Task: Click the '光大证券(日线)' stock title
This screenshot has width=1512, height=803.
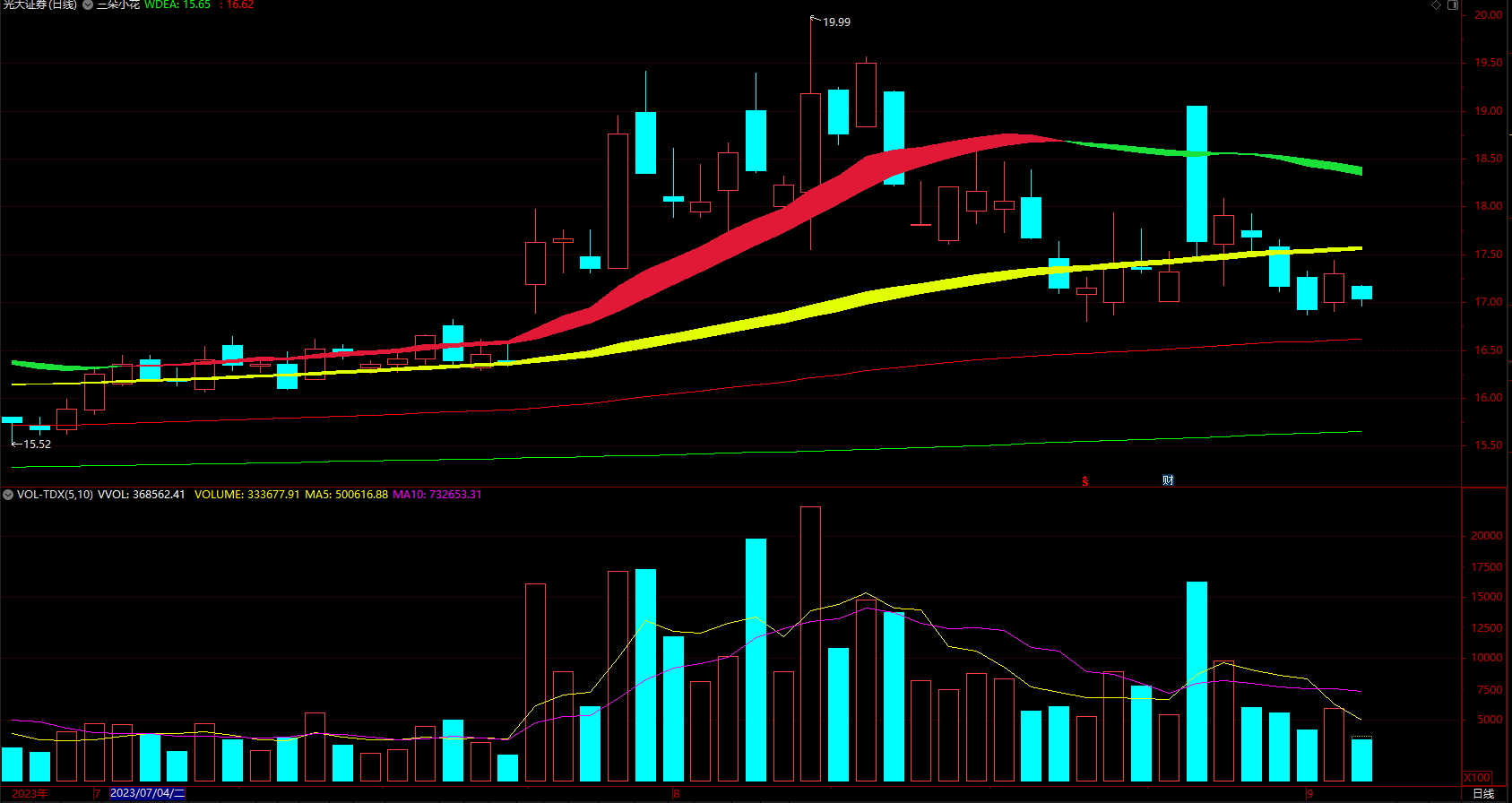Action: 39,4
